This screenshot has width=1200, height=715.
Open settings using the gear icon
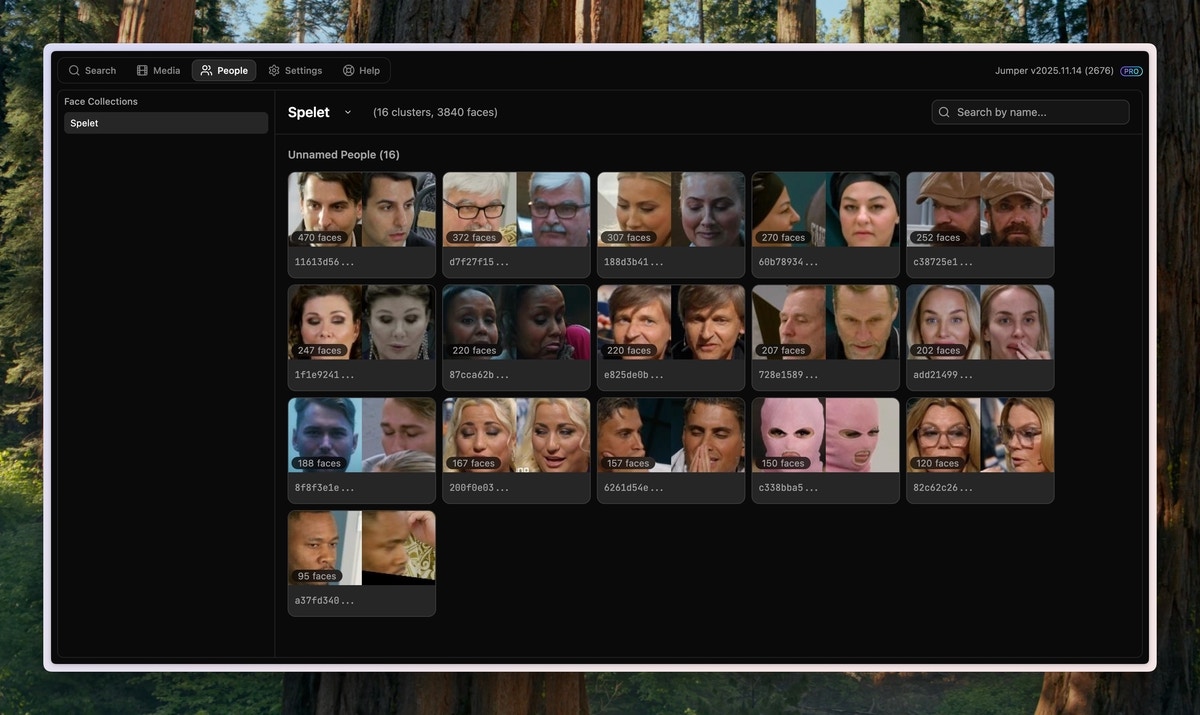(271, 69)
